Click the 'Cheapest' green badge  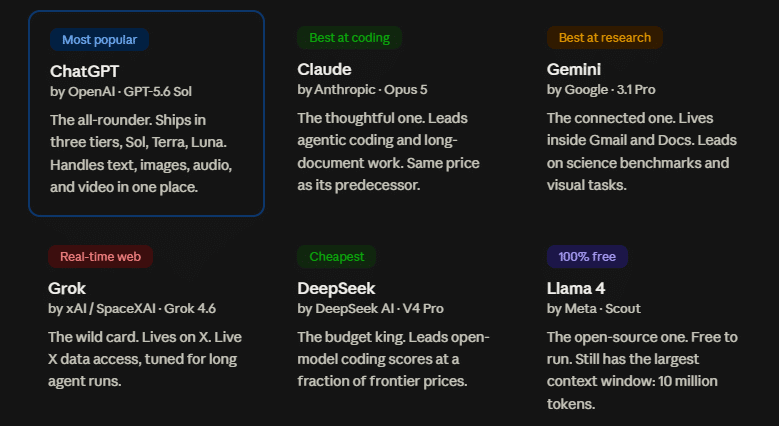(x=336, y=256)
